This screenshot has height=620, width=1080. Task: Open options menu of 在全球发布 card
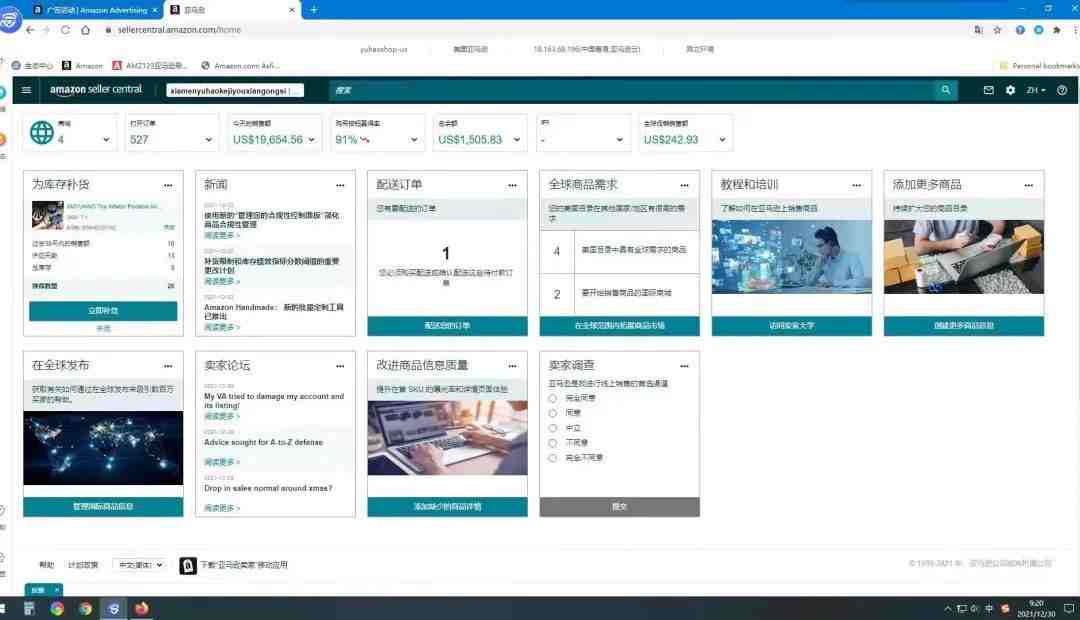pyautogui.click(x=168, y=366)
